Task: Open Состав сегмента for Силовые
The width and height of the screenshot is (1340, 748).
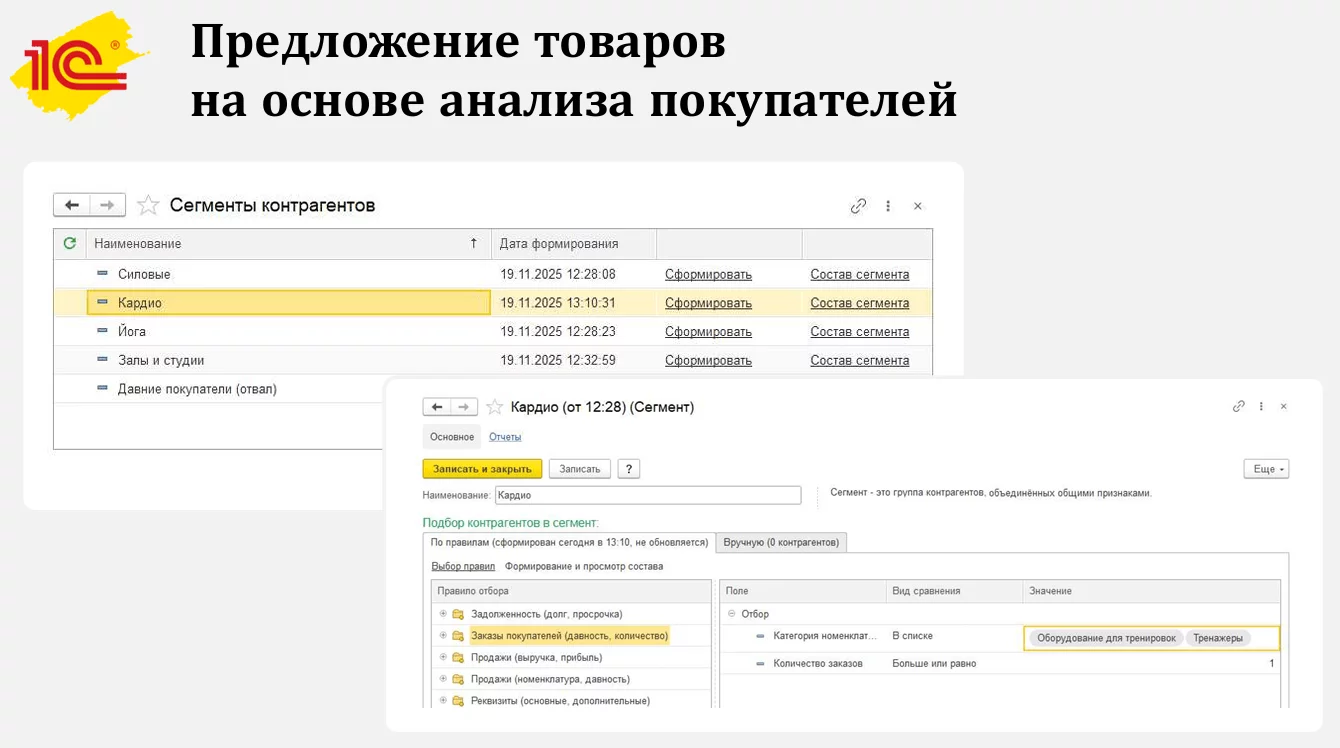Action: point(860,274)
